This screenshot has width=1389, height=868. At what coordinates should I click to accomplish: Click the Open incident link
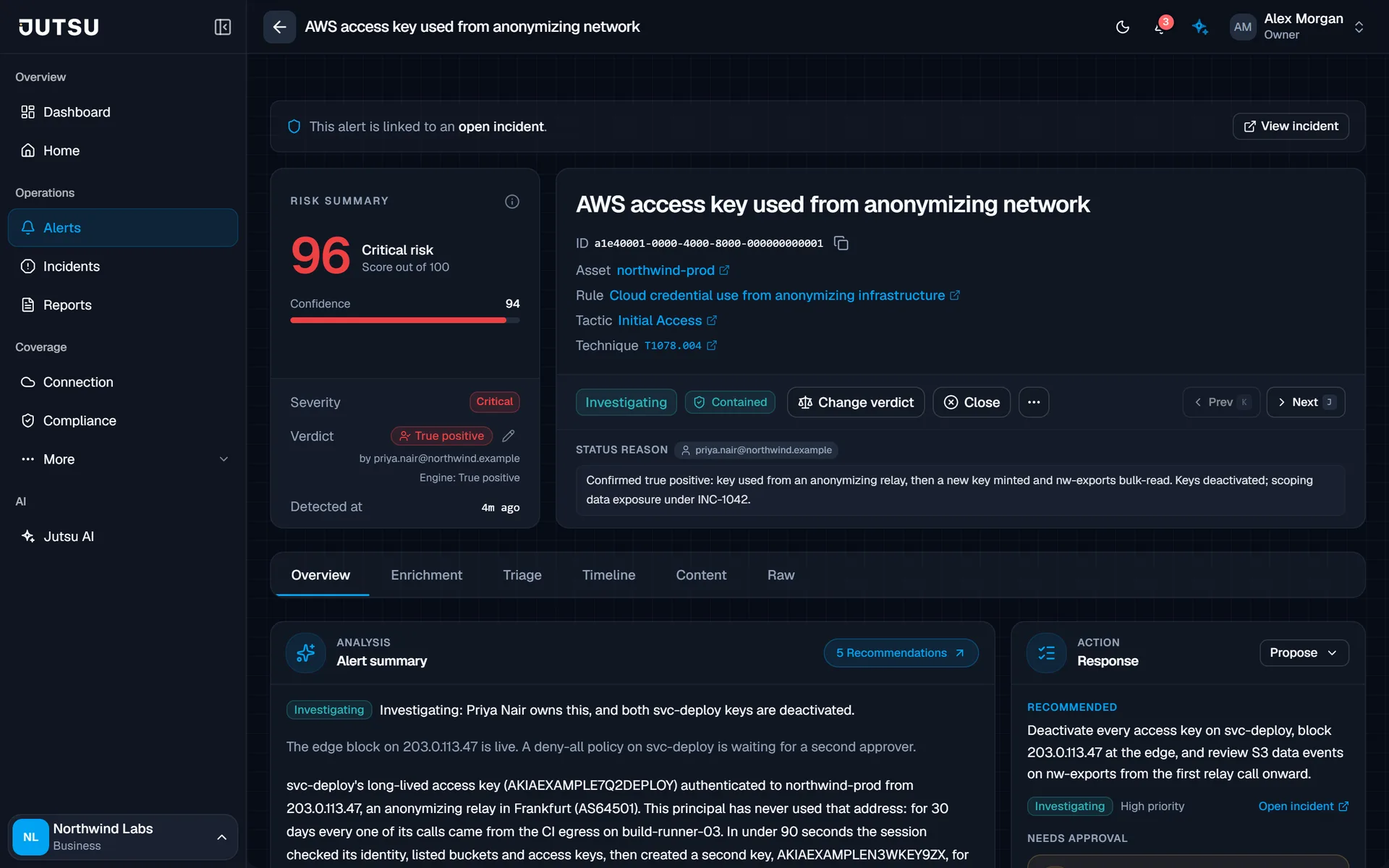[x=1303, y=806]
